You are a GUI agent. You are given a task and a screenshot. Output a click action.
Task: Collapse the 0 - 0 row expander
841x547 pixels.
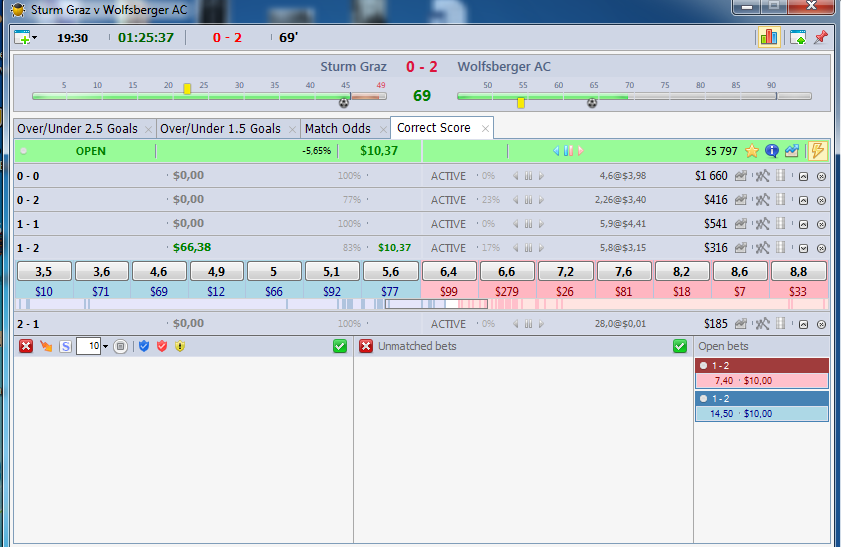pos(803,176)
